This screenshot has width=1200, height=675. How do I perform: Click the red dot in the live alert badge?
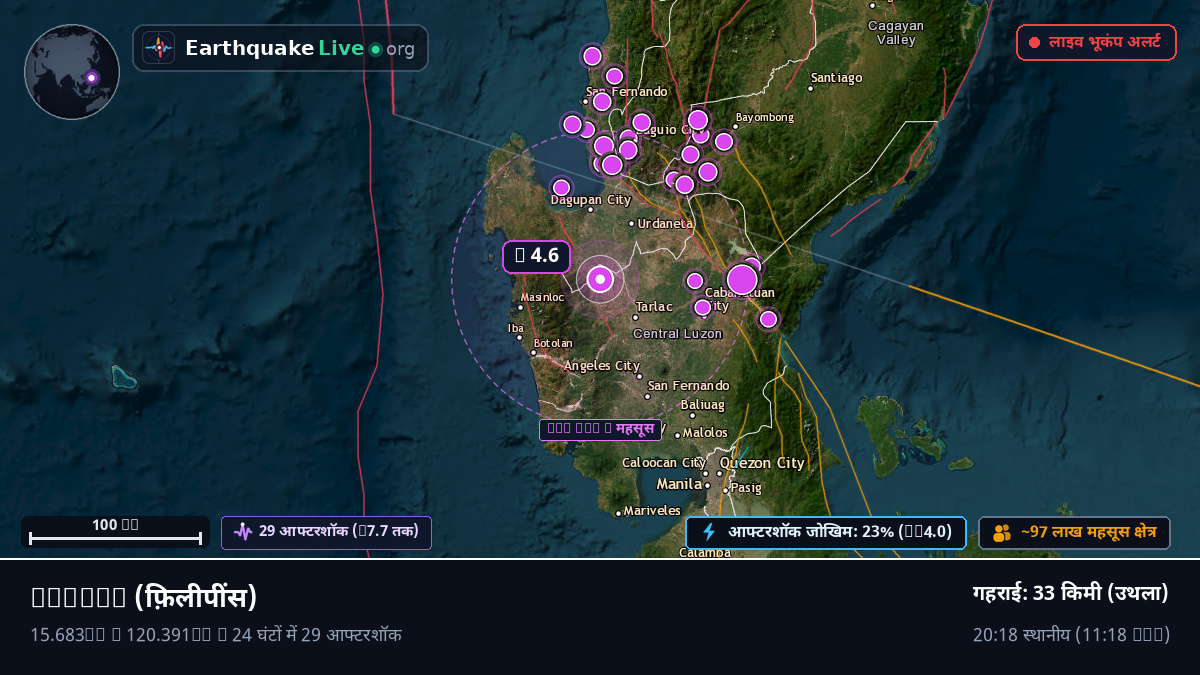point(1034,43)
